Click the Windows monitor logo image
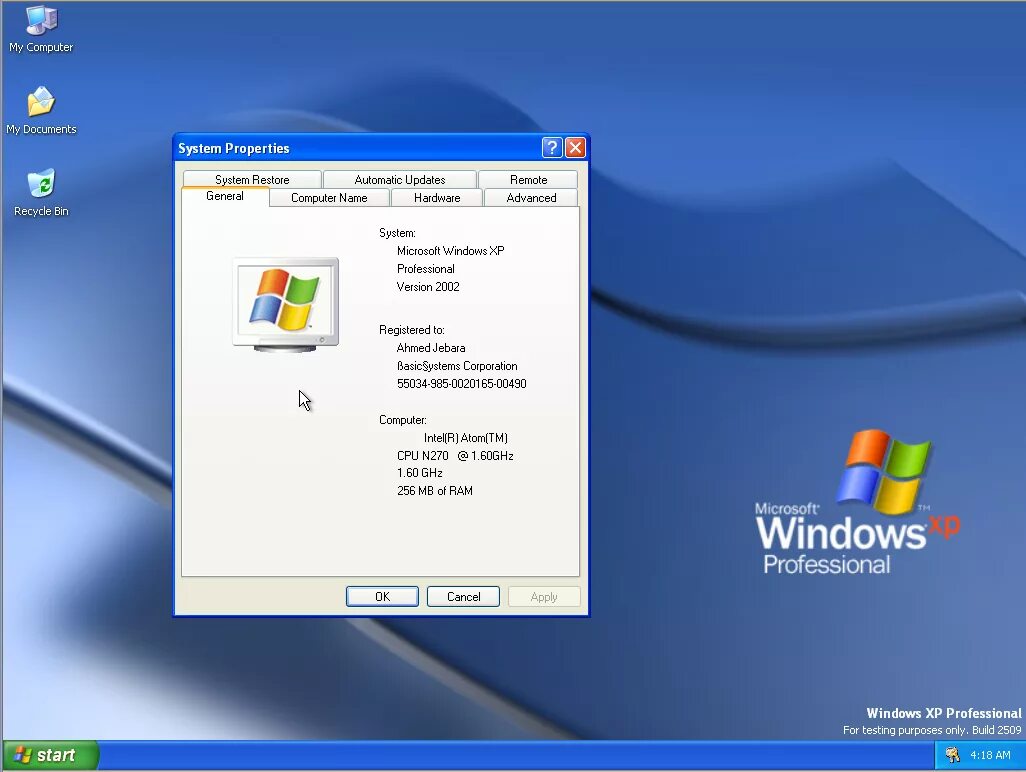Screen dimensions: 1026x772 click(x=286, y=305)
